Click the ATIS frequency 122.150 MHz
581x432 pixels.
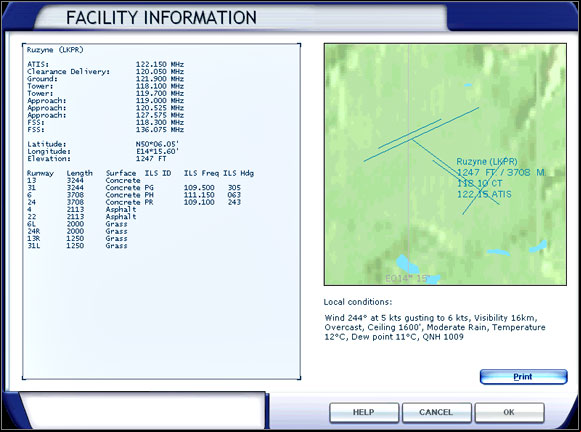[160, 64]
